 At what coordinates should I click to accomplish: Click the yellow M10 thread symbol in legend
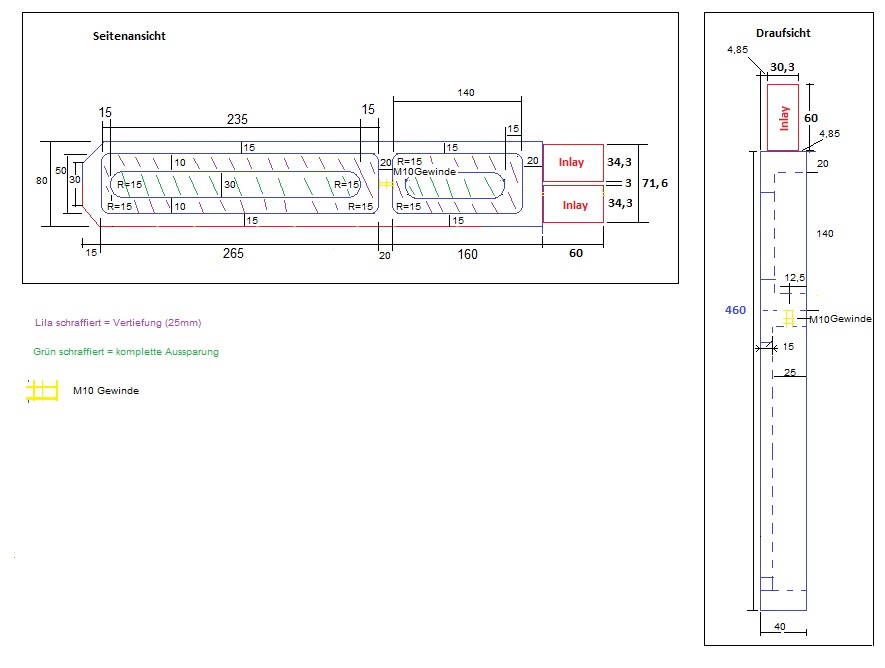42,390
